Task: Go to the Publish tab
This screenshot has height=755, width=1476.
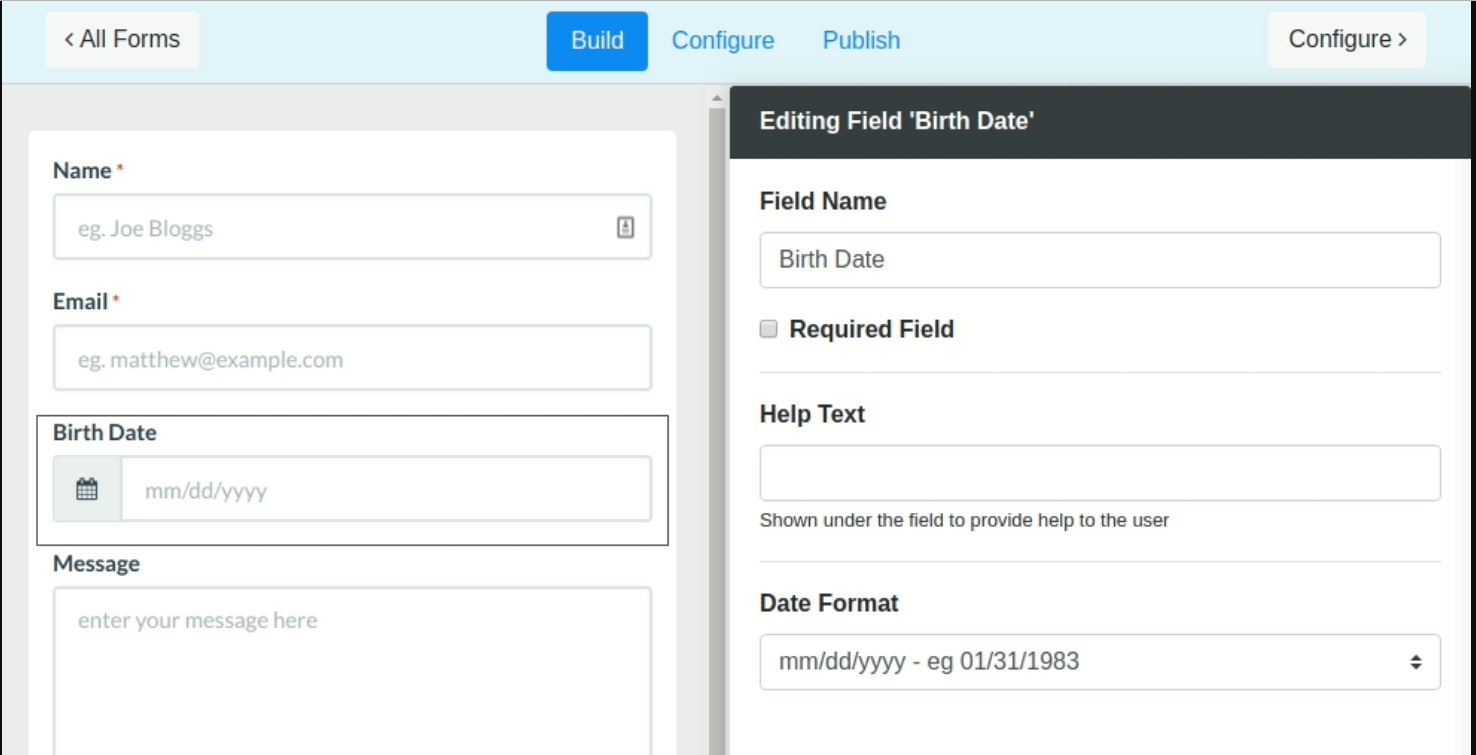Action: 861,41
